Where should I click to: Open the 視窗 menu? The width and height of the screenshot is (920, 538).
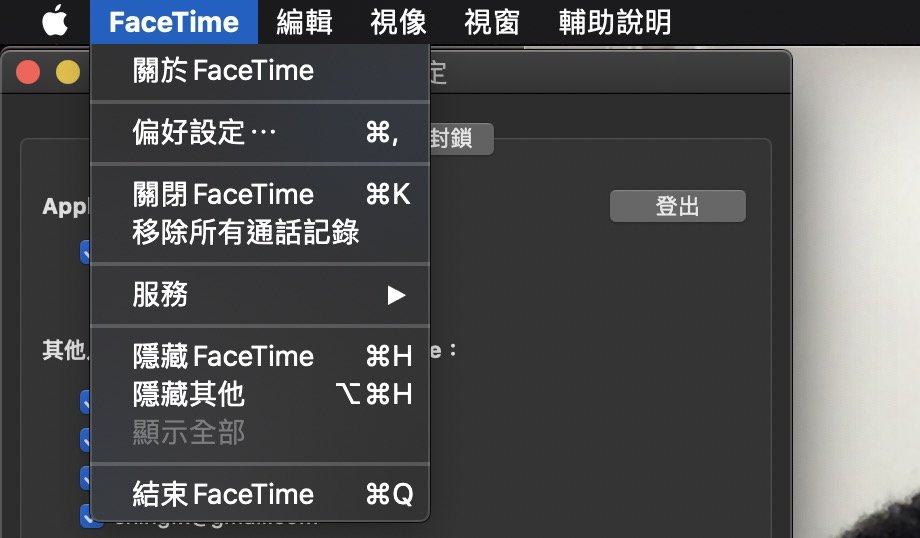[492, 21]
